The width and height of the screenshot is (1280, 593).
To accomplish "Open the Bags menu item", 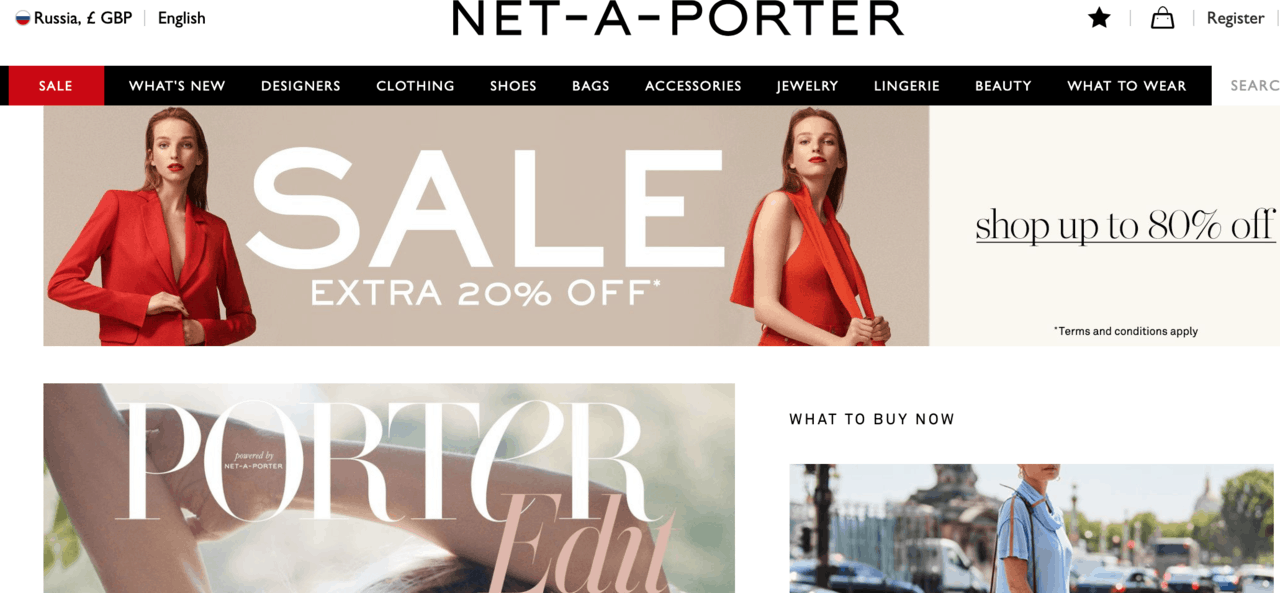I will (x=591, y=86).
